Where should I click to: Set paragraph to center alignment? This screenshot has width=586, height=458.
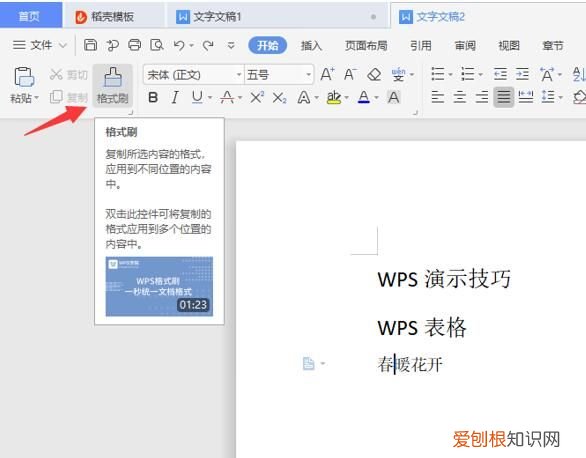[460, 97]
